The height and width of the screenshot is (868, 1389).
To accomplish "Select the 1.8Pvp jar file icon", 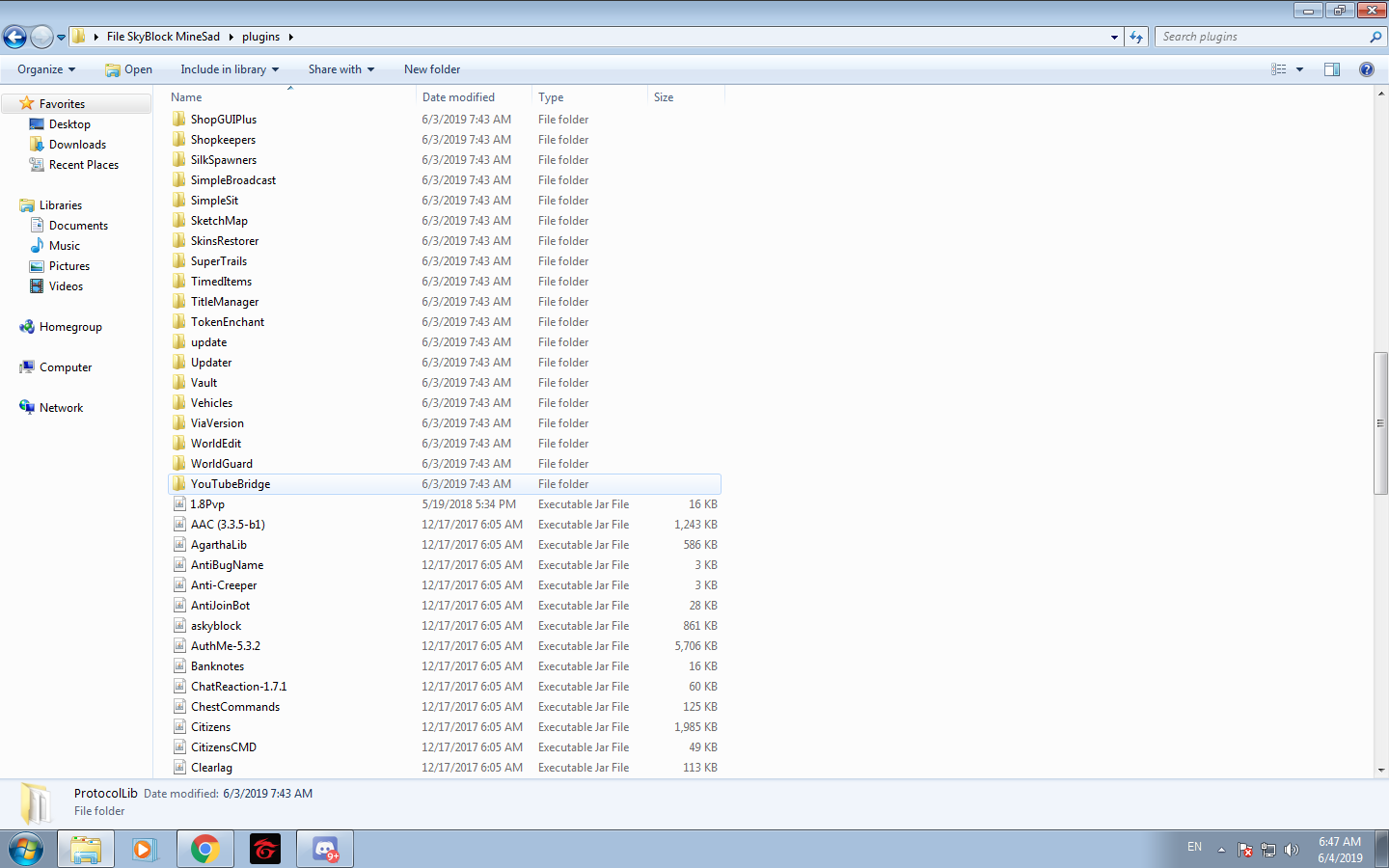I will [x=179, y=504].
